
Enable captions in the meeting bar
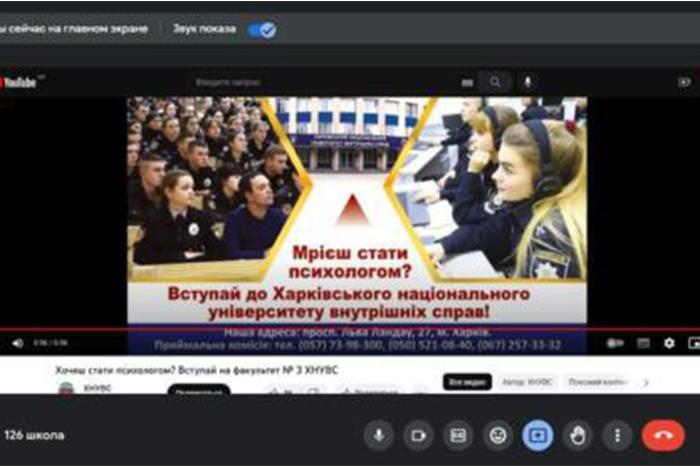(458, 435)
